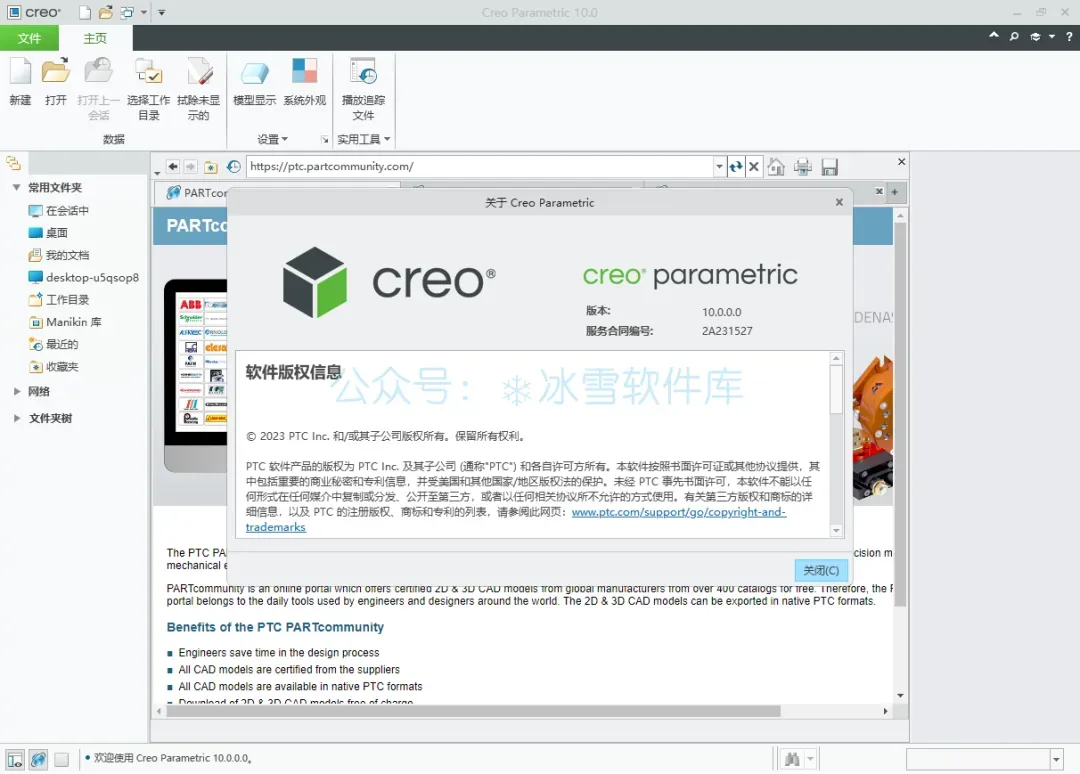Open 最近的 recent items
This screenshot has width=1080, height=774.
pyautogui.click(x=53, y=344)
